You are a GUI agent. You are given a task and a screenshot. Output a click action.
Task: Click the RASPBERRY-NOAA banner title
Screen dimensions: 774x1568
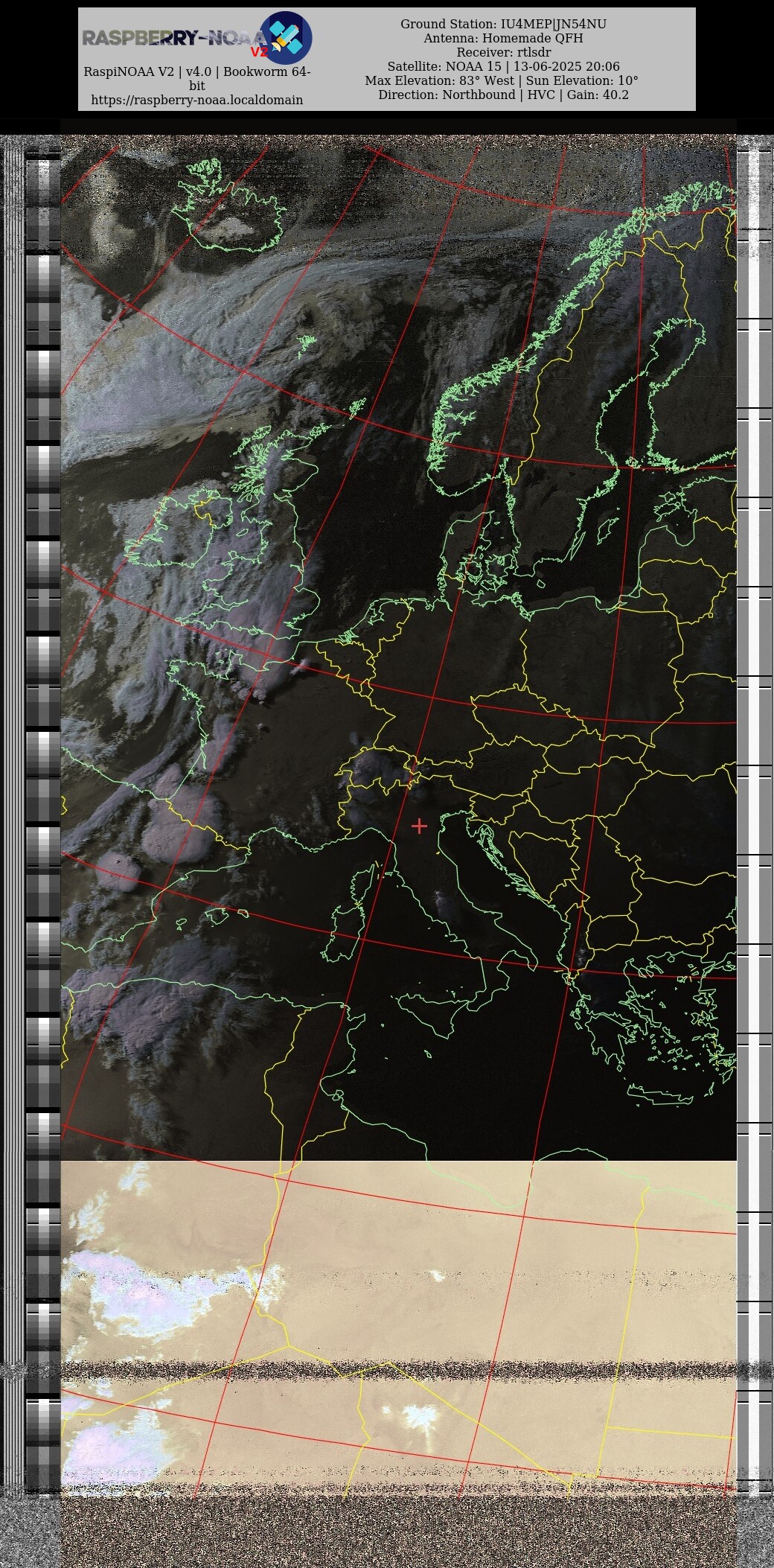tap(175, 38)
